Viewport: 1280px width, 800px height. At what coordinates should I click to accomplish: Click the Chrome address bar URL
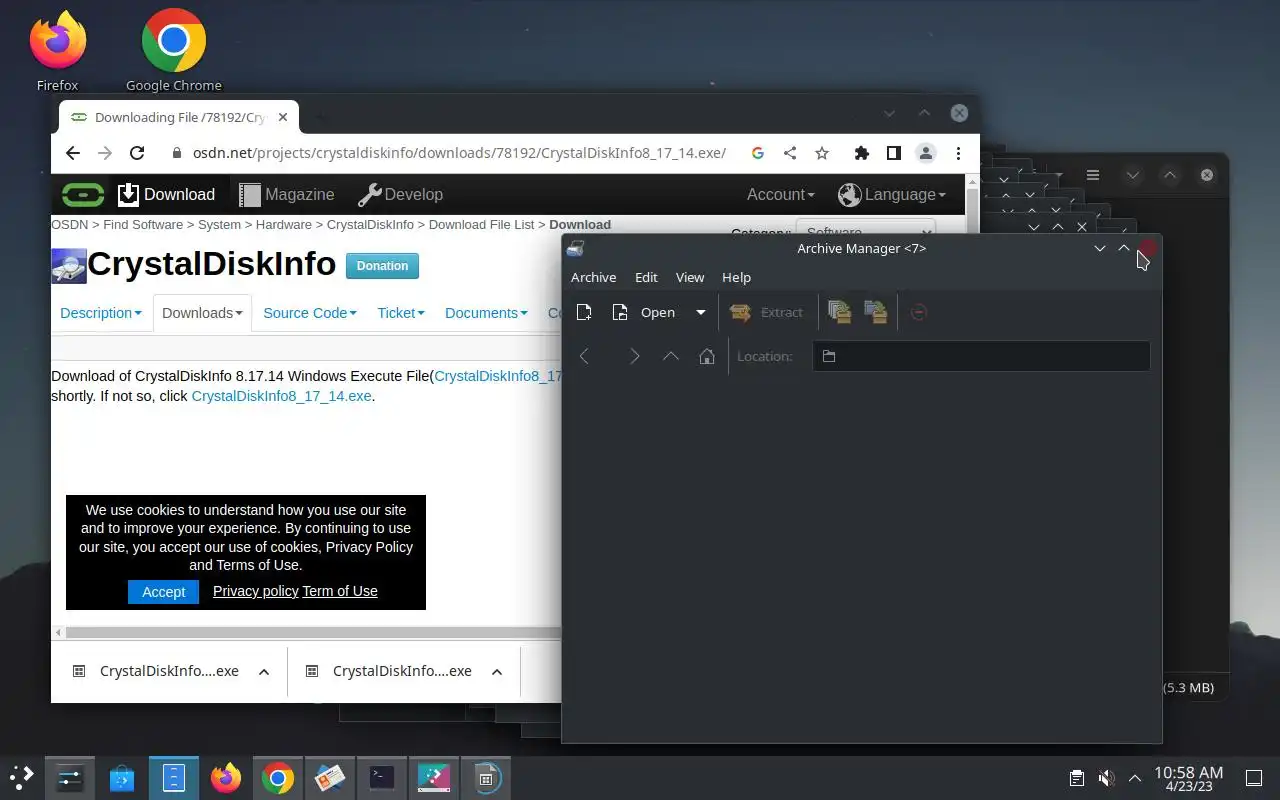459,153
